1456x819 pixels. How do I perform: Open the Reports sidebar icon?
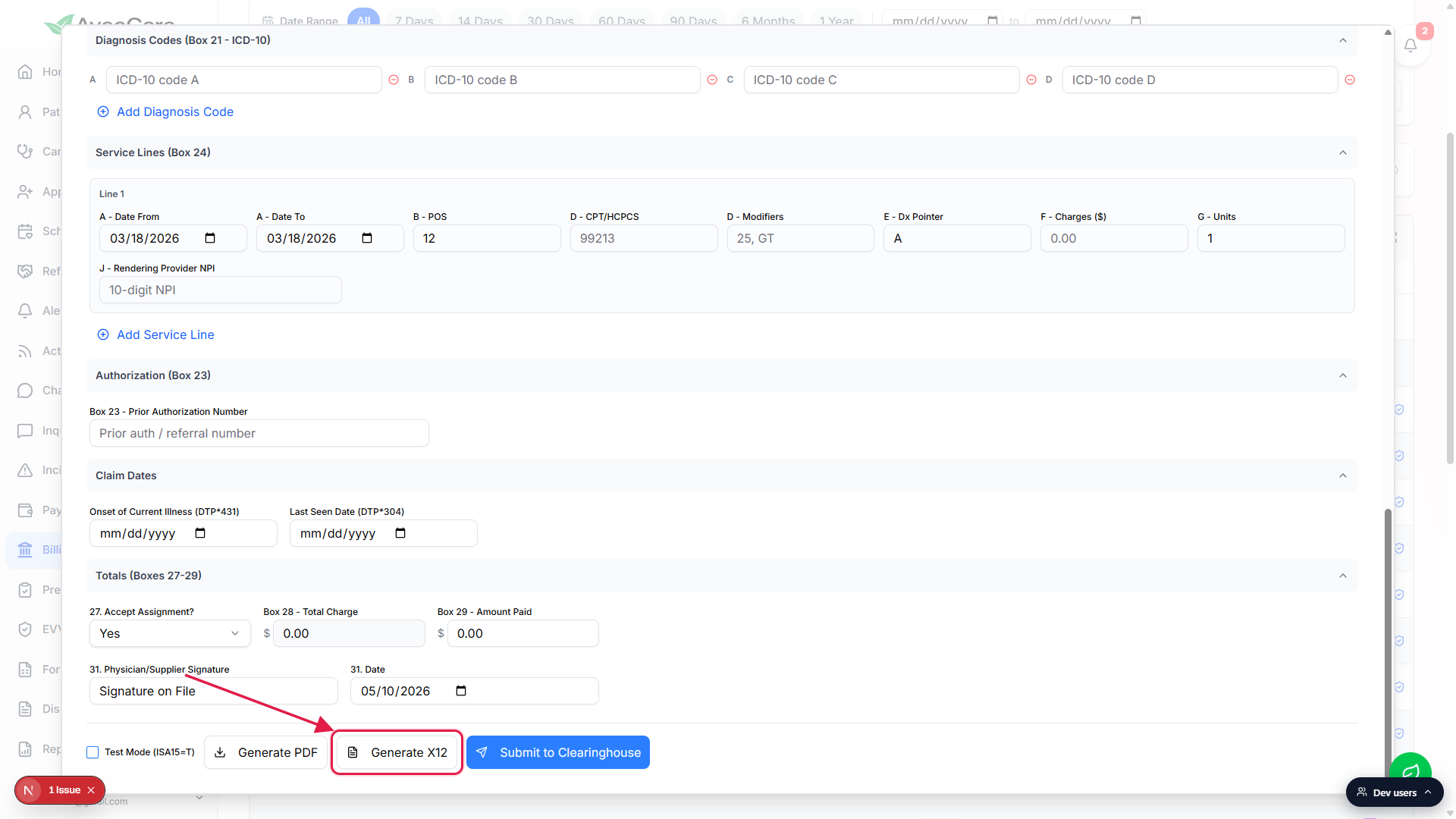pos(25,748)
